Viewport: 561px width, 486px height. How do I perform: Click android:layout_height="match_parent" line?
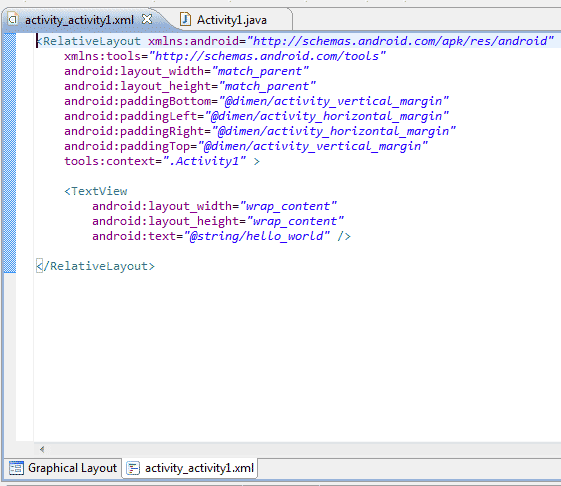[x=190, y=86]
